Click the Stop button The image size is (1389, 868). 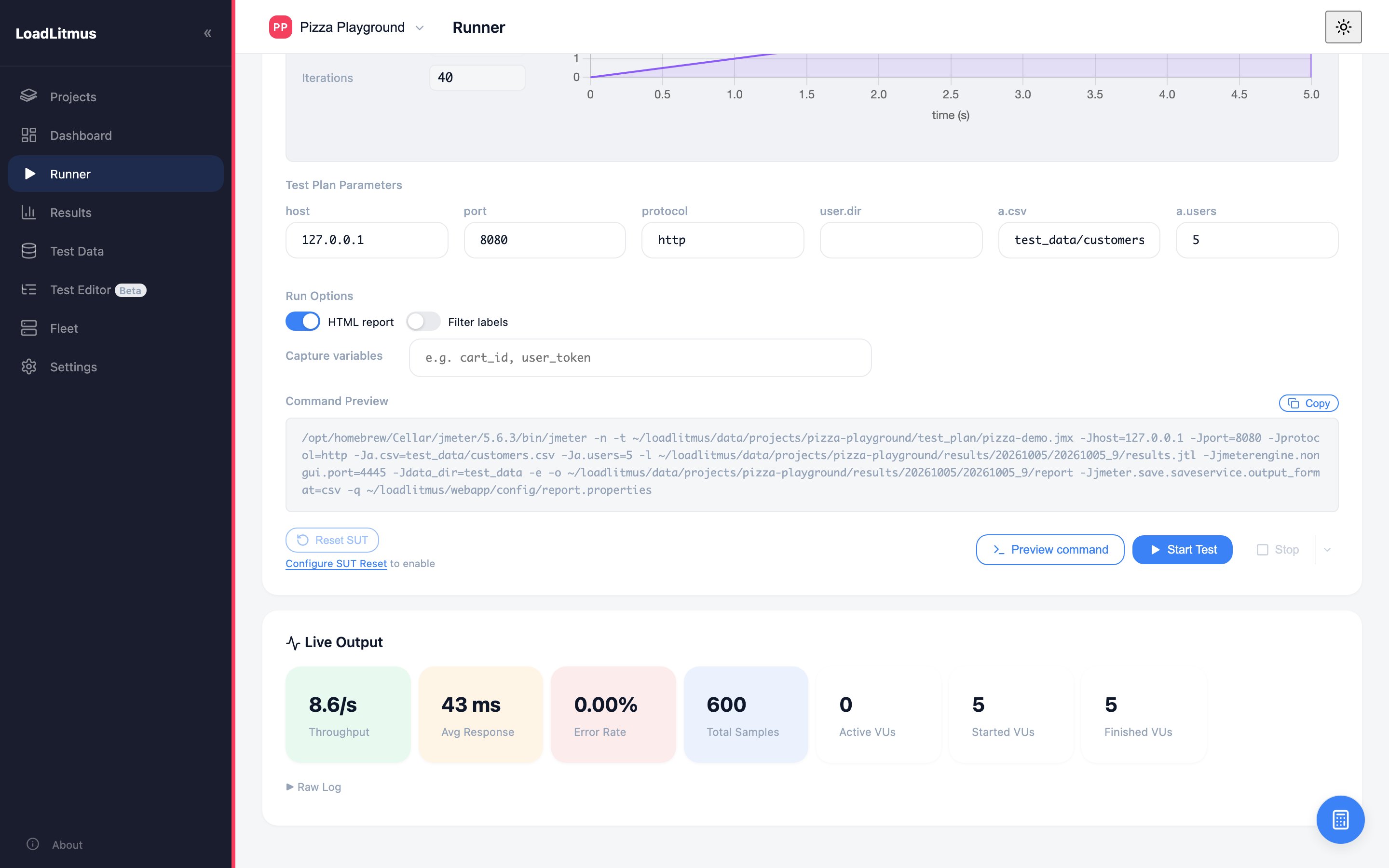click(1278, 549)
